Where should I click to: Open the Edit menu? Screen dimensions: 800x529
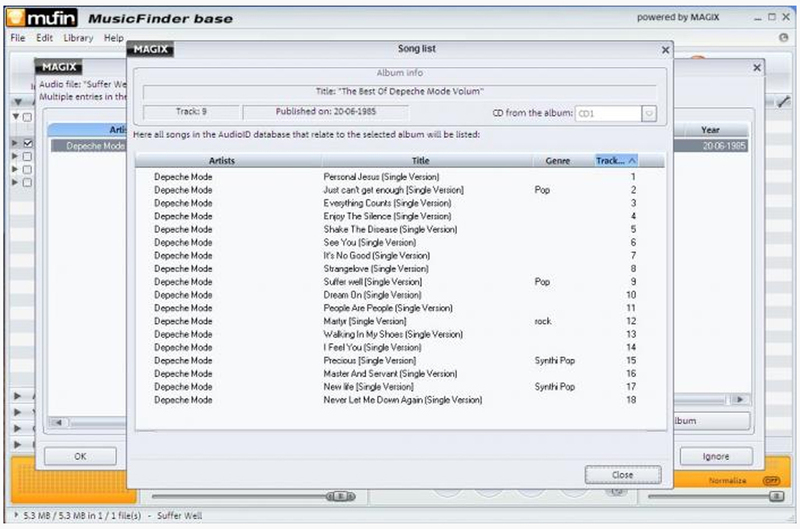tap(44, 38)
